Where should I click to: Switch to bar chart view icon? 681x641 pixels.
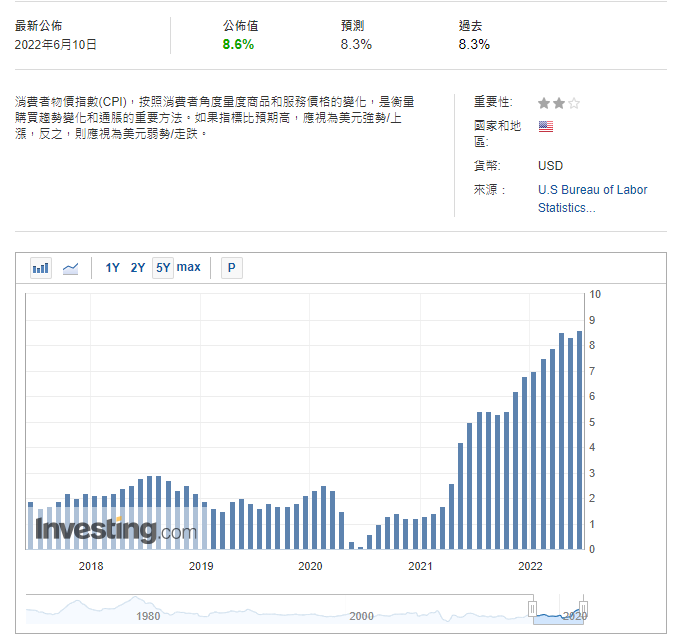pyautogui.click(x=41, y=268)
